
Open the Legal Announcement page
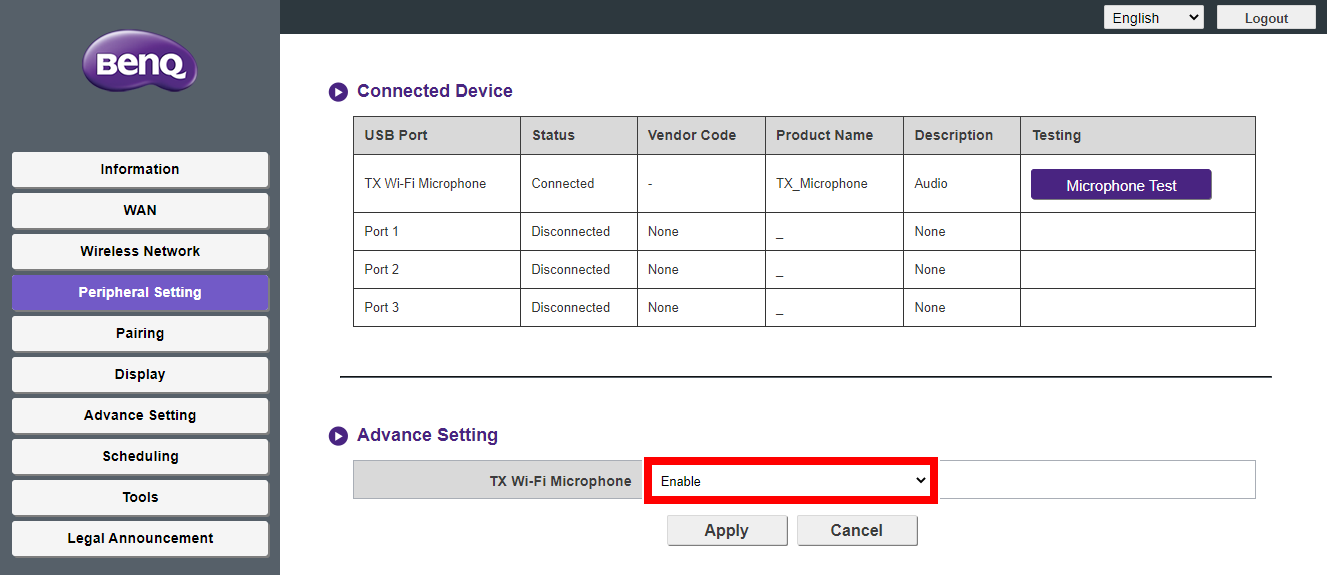point(140,538)
